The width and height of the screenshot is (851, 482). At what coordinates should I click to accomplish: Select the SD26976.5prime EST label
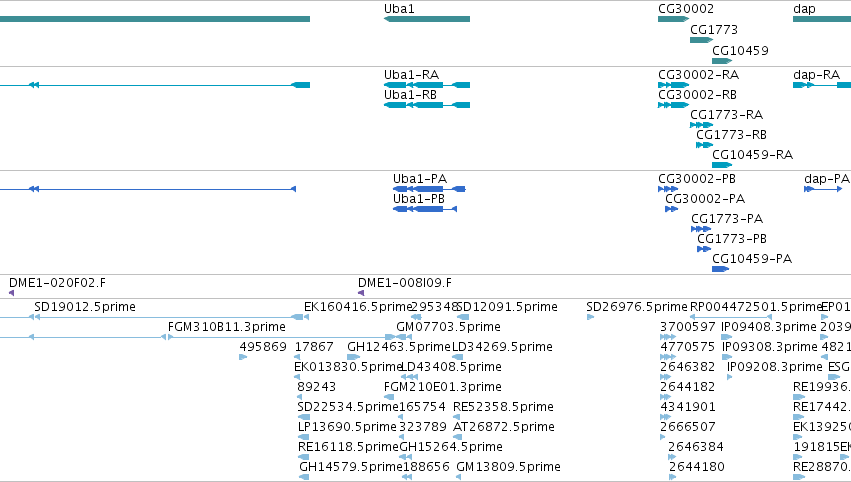637,307
